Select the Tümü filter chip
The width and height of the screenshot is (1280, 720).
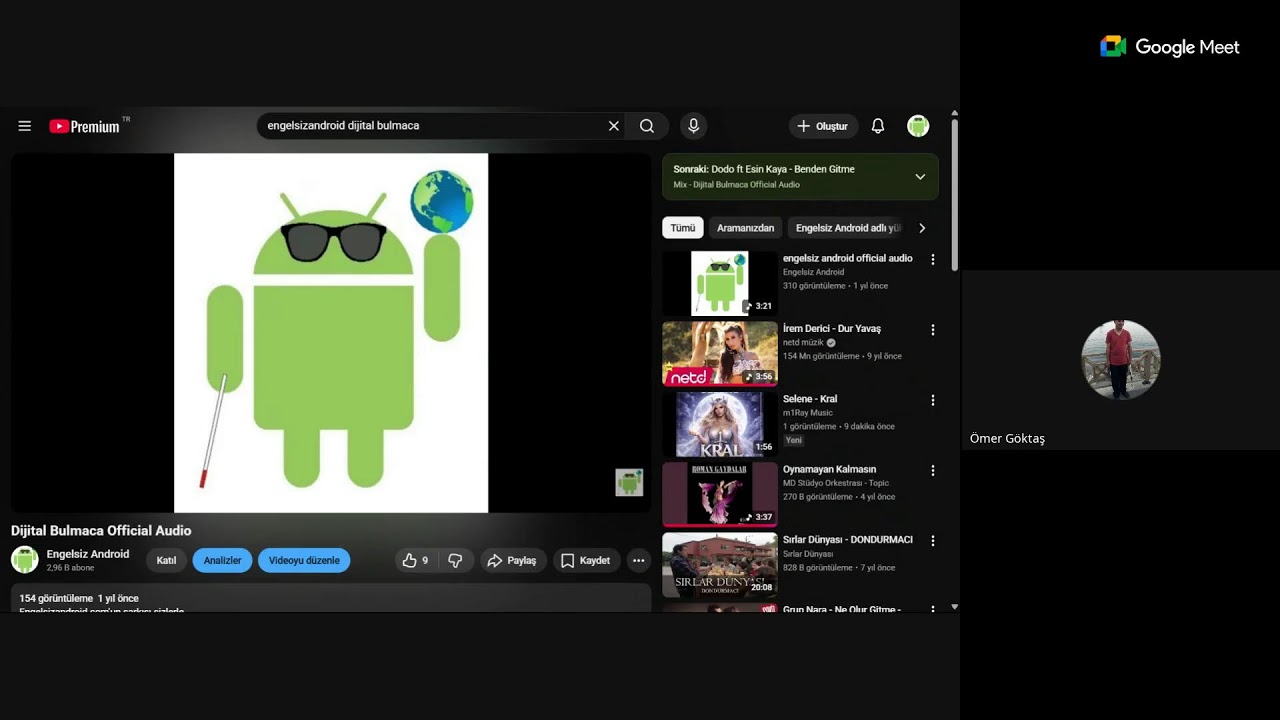[x=683, y=228]
